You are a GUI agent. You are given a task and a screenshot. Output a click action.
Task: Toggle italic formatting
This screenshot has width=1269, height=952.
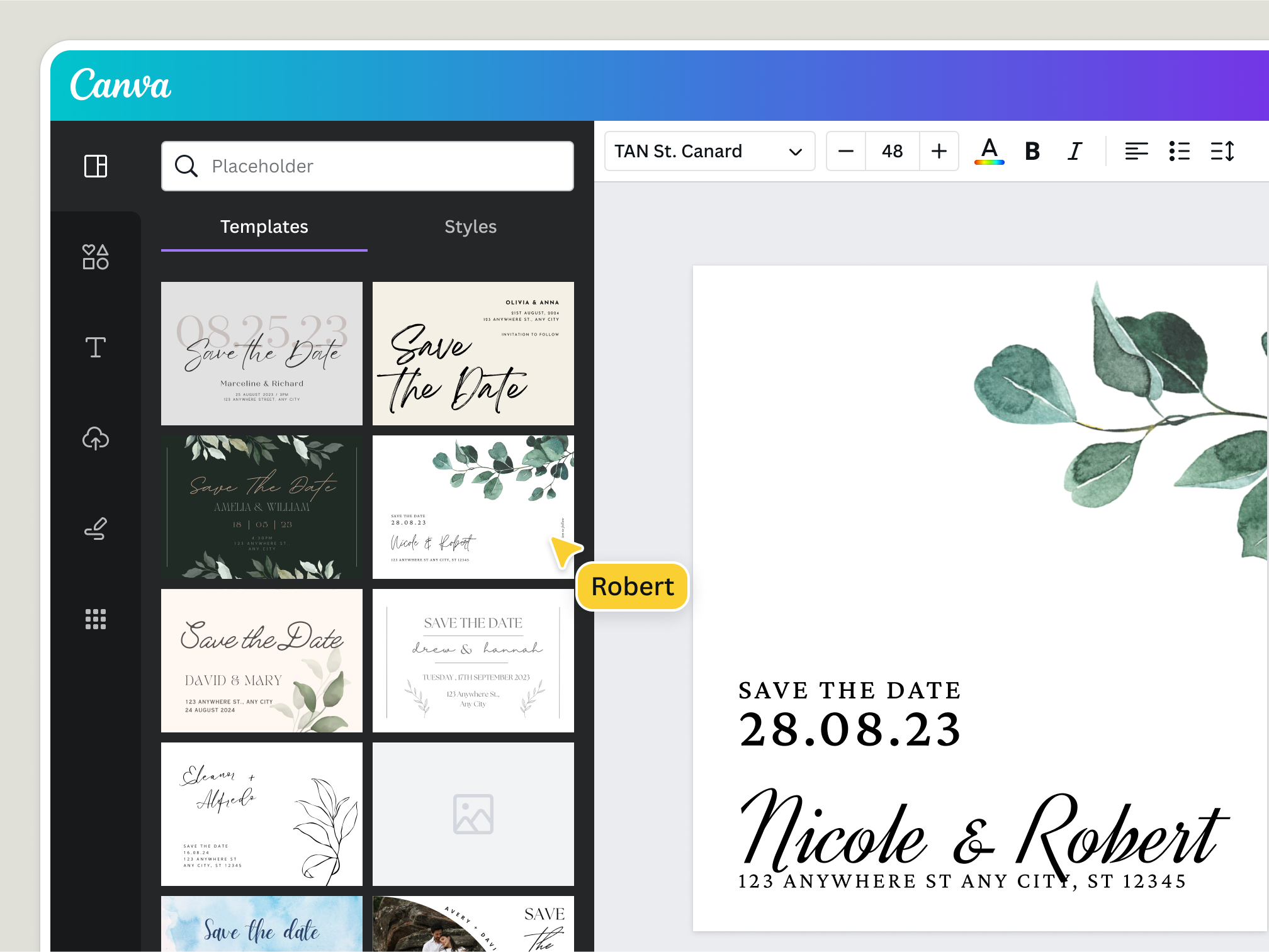[1074, 152]
